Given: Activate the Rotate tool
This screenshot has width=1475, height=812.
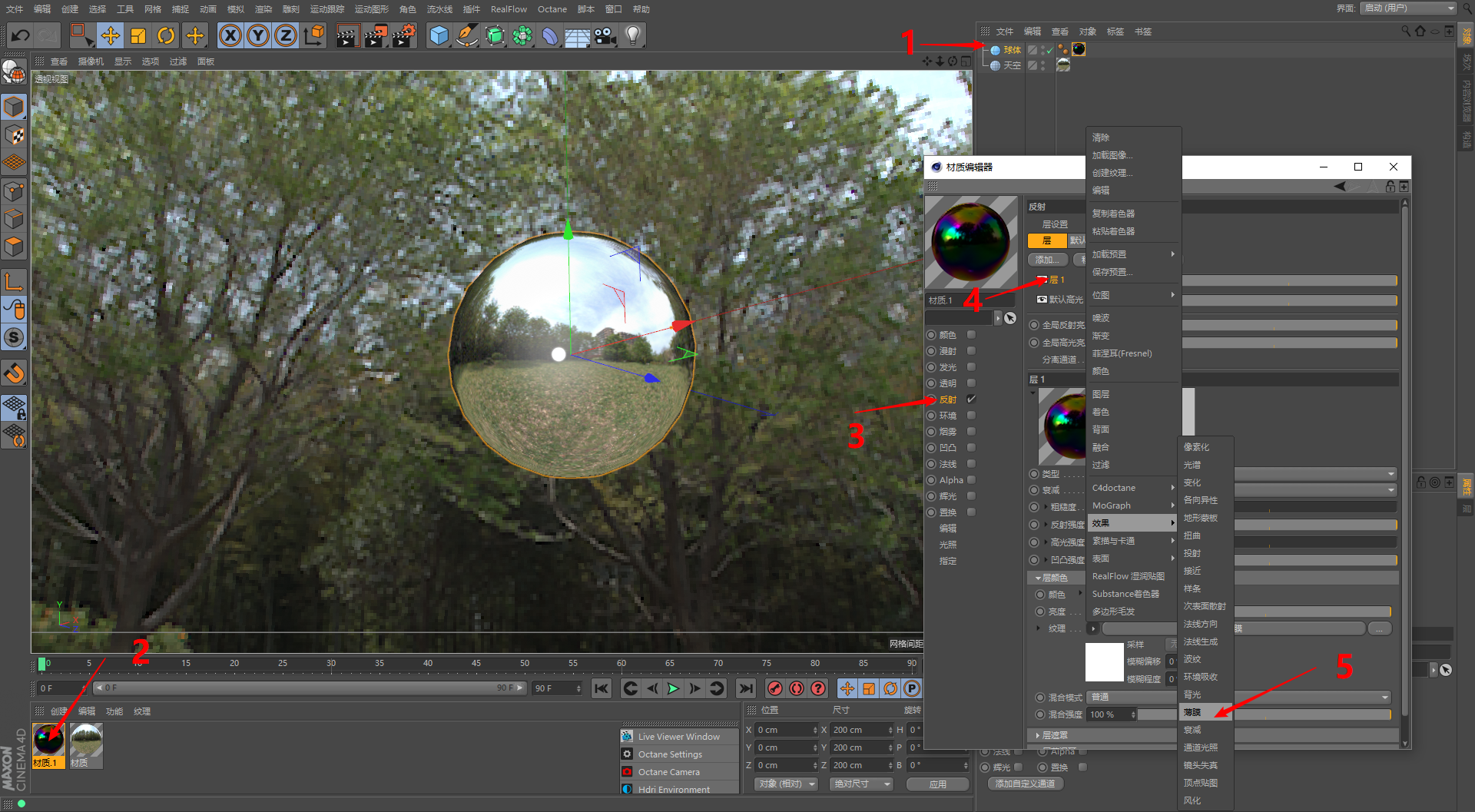Looking at the screenshot, I should tap(166, 35).
